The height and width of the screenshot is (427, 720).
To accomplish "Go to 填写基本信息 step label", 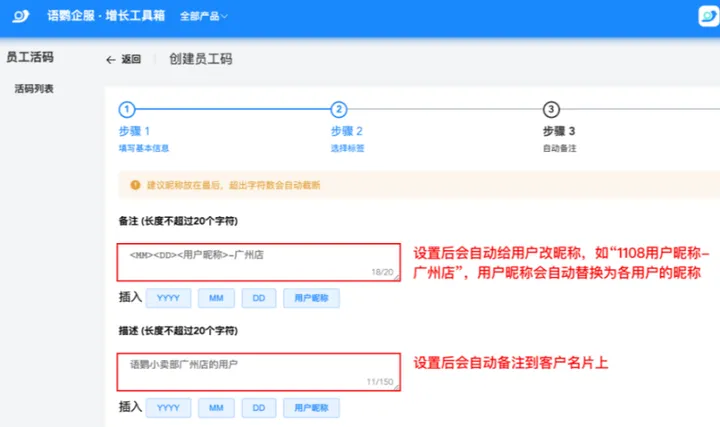I will coord(144,148).
